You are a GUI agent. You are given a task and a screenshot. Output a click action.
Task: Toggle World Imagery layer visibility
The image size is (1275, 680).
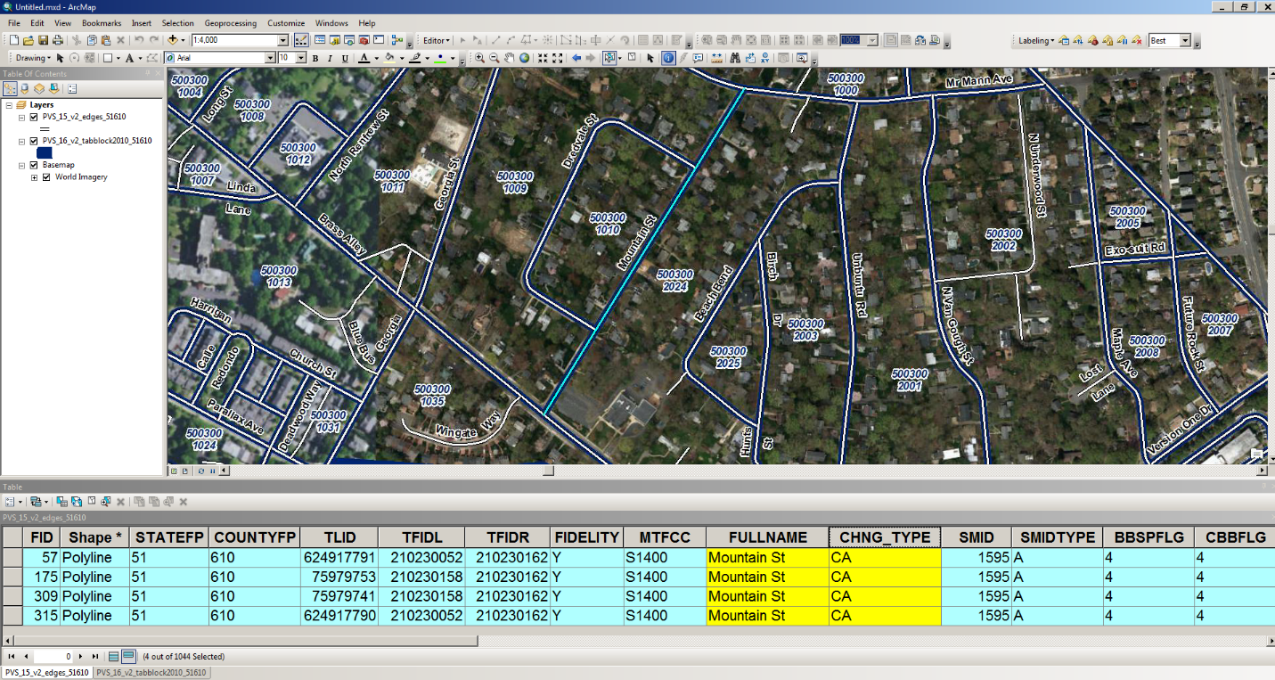click(x=46, y=177)
